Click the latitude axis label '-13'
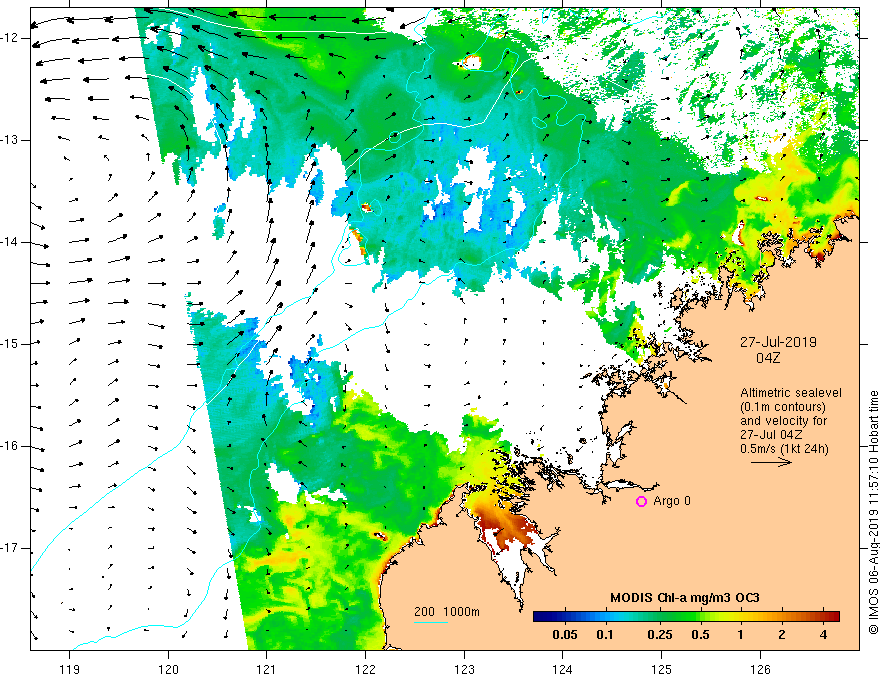The height and width of the screenshot is (680, 880). point(10,140)
